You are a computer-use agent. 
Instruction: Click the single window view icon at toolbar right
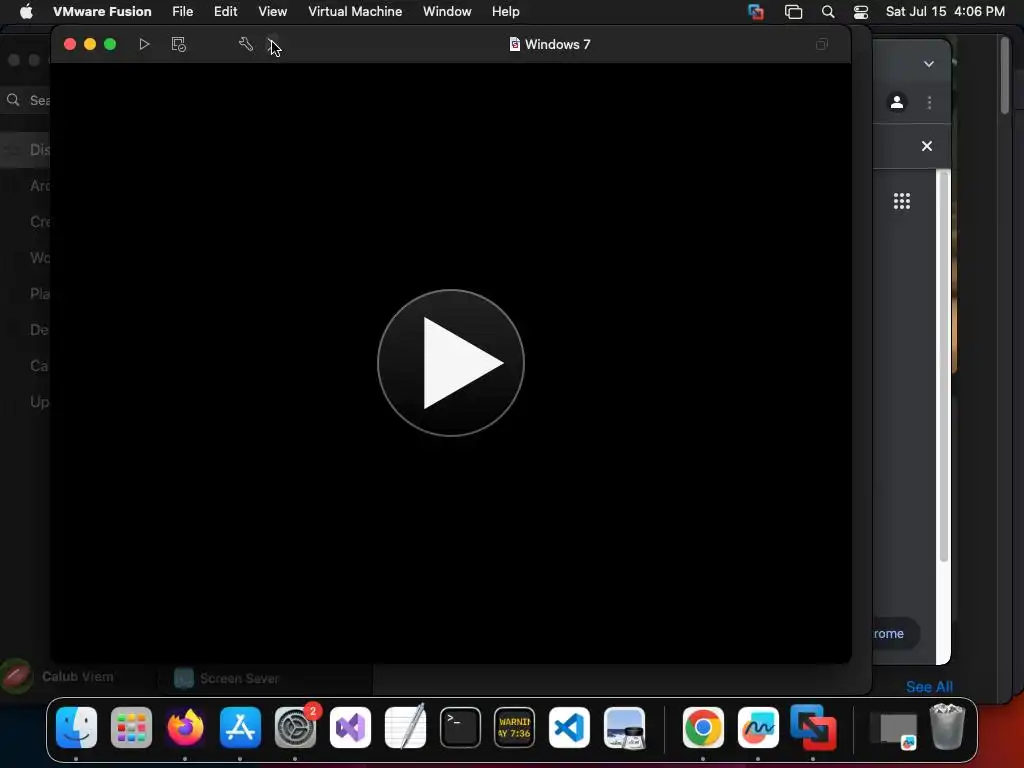(x=822, y=44)
